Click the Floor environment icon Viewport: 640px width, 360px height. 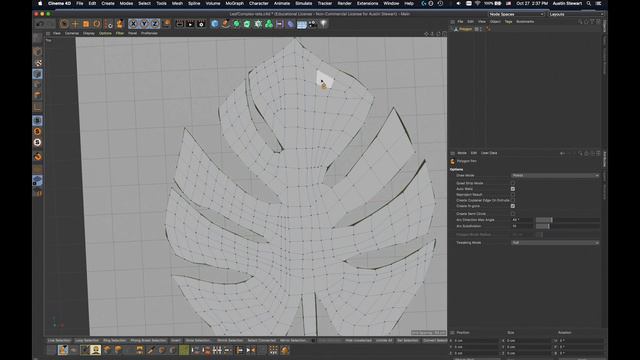302,24
